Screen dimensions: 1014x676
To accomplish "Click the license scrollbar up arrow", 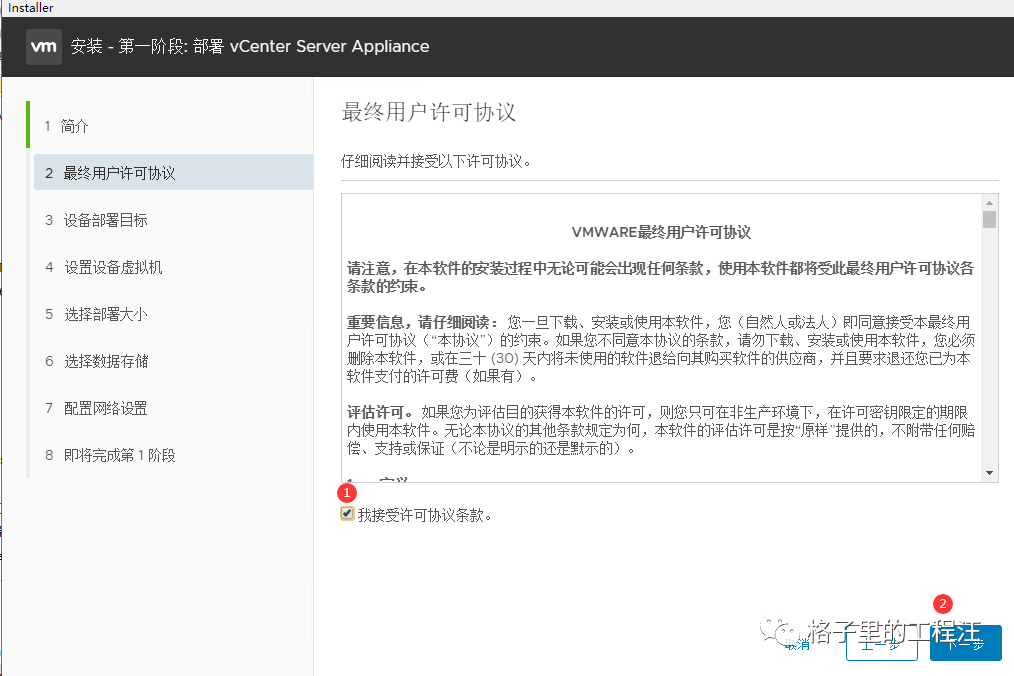I will 989,202.
